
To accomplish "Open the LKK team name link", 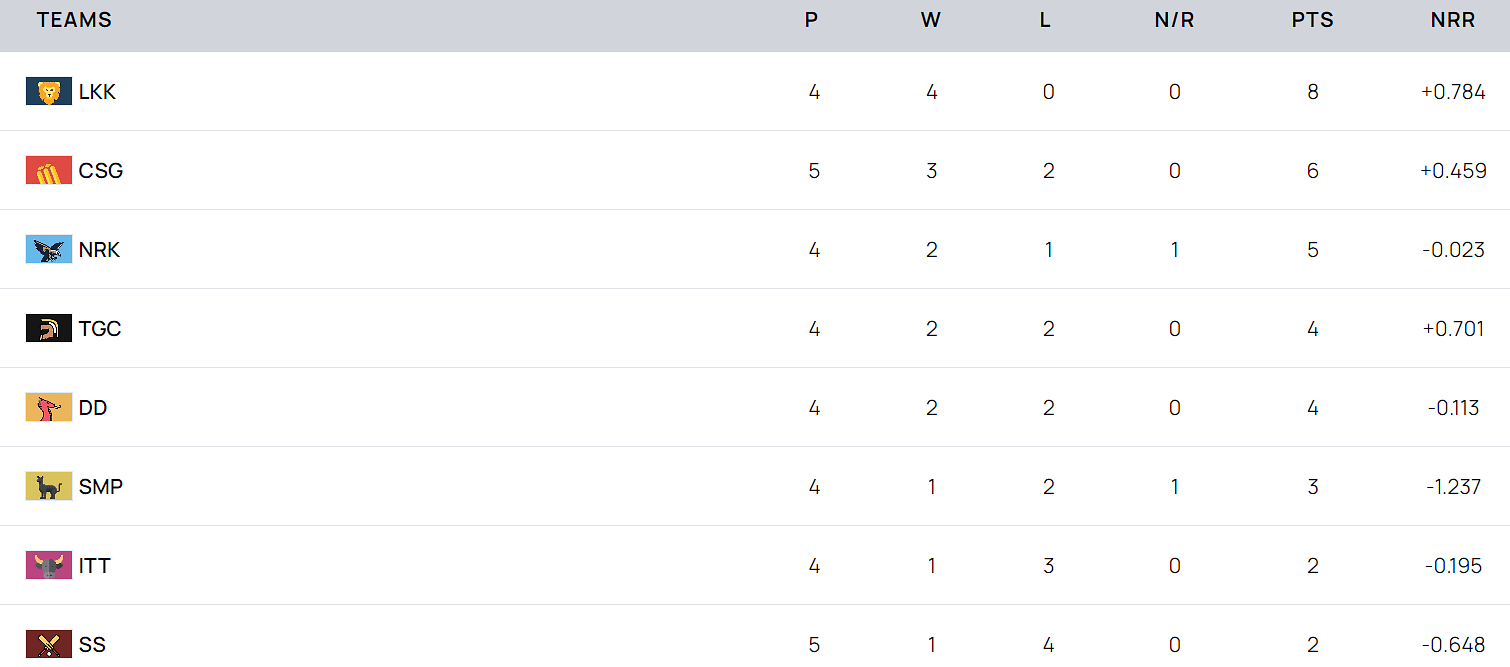I will click(x=97, y=92).
